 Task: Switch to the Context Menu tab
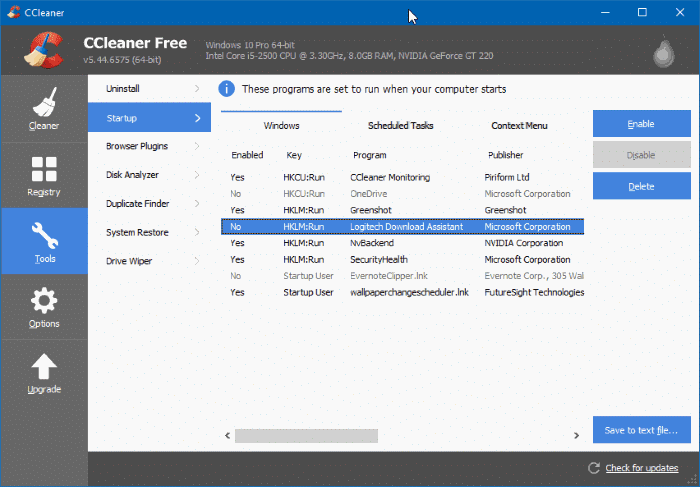[x=519, y=125]
